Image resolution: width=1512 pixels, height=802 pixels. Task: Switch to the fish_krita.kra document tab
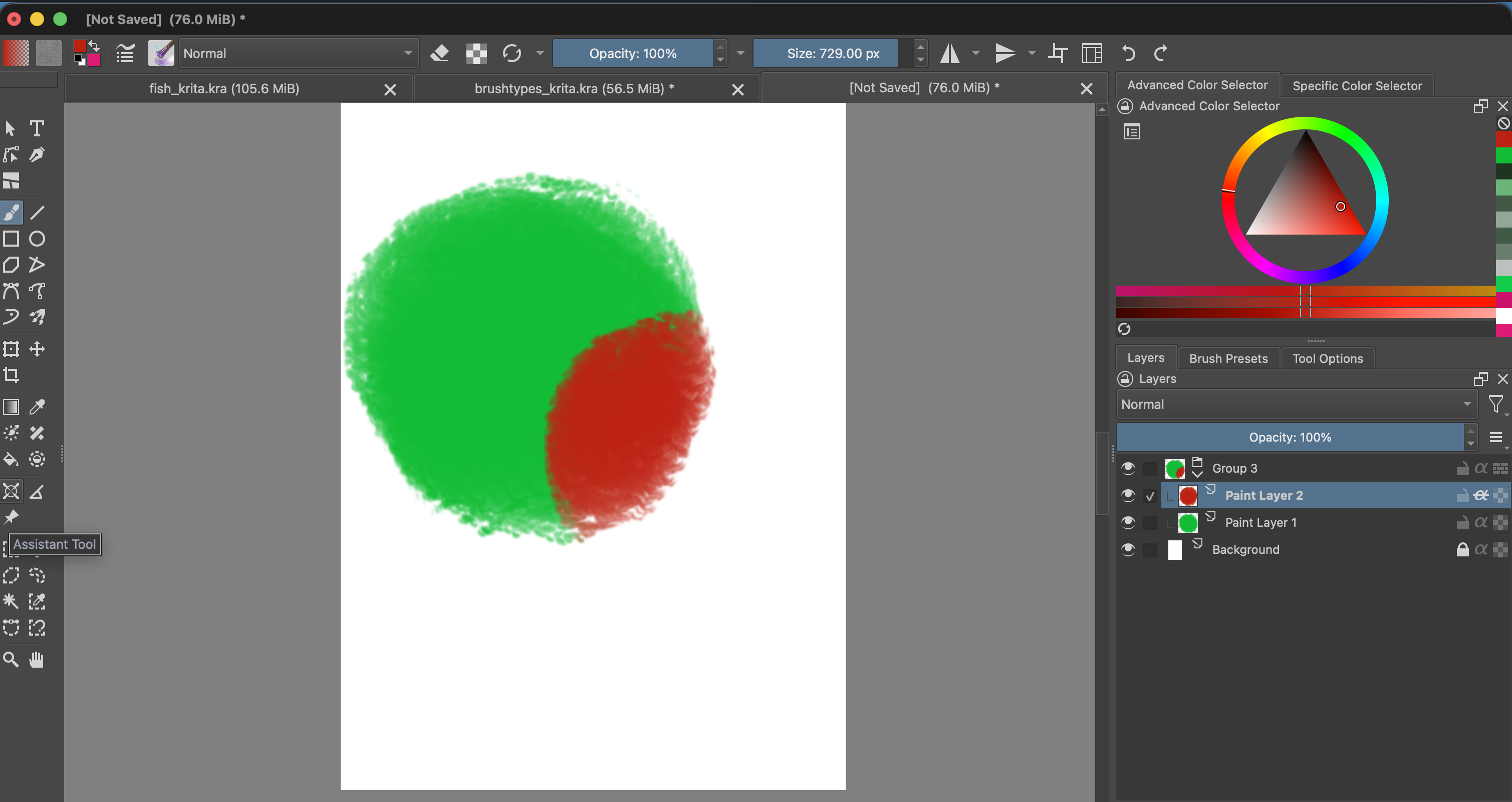click(x=224, y=88)
